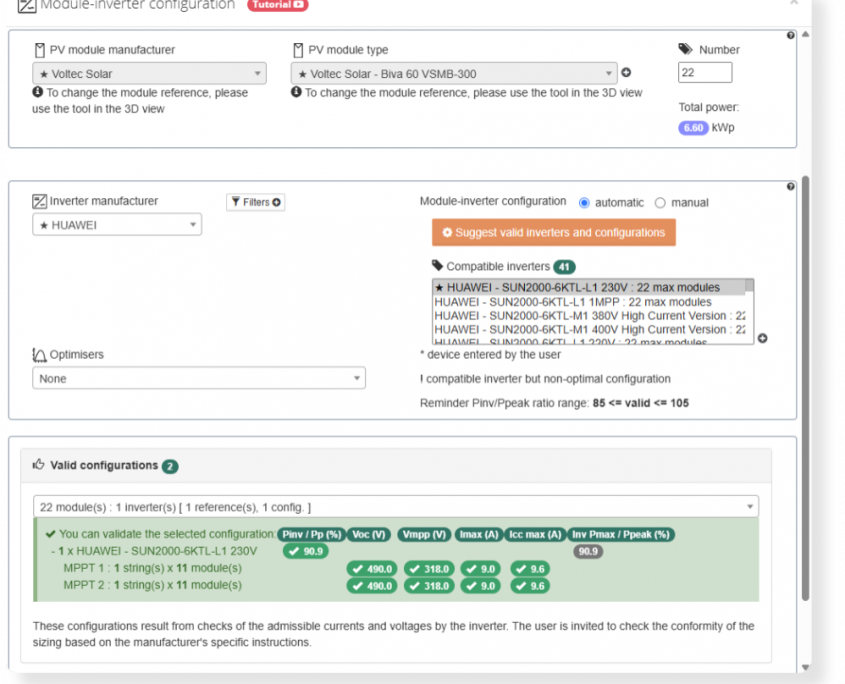Click the Filters button

pos(255,202)
